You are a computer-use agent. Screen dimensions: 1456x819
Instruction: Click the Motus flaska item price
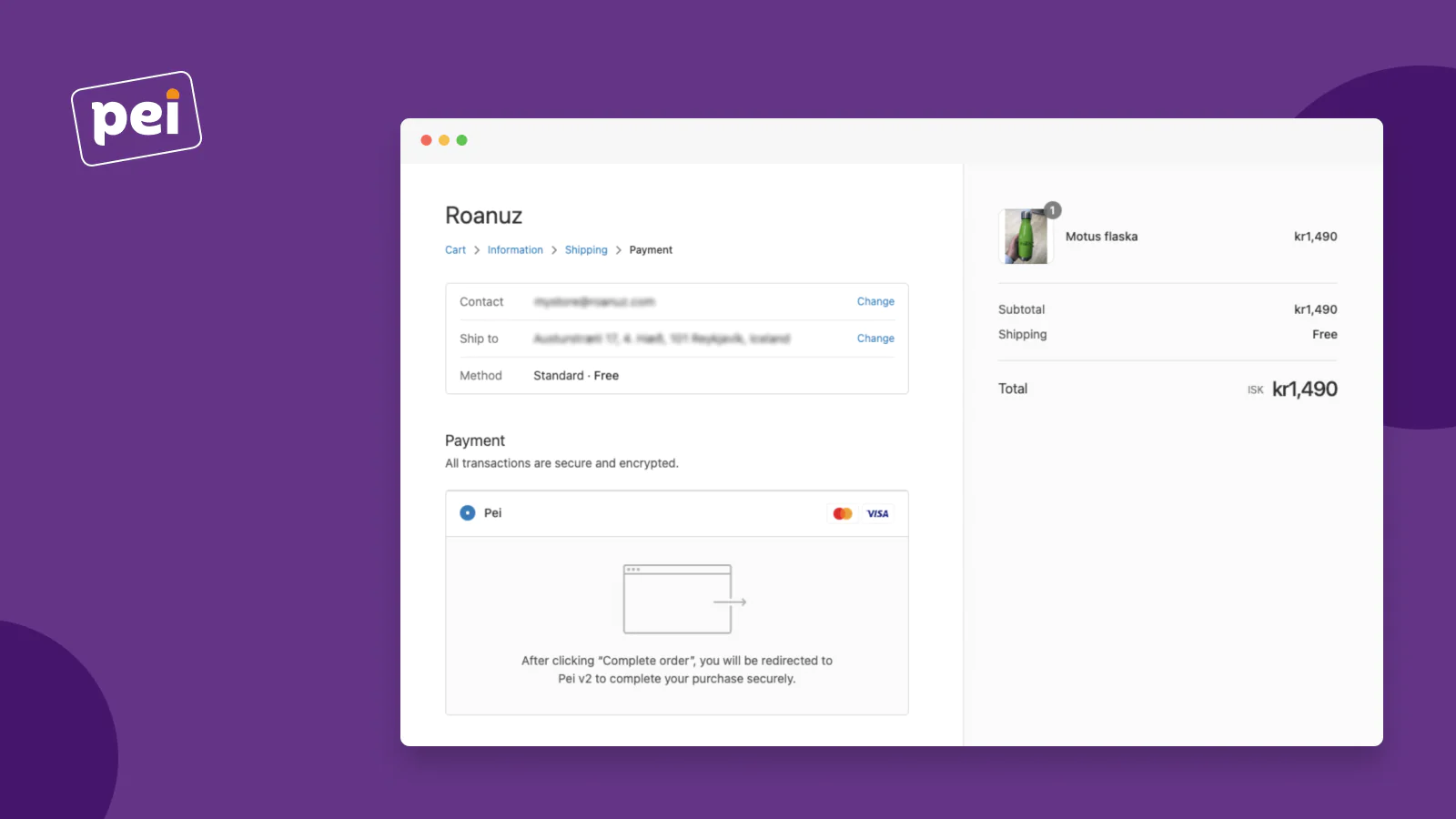tap(1316, 237)
